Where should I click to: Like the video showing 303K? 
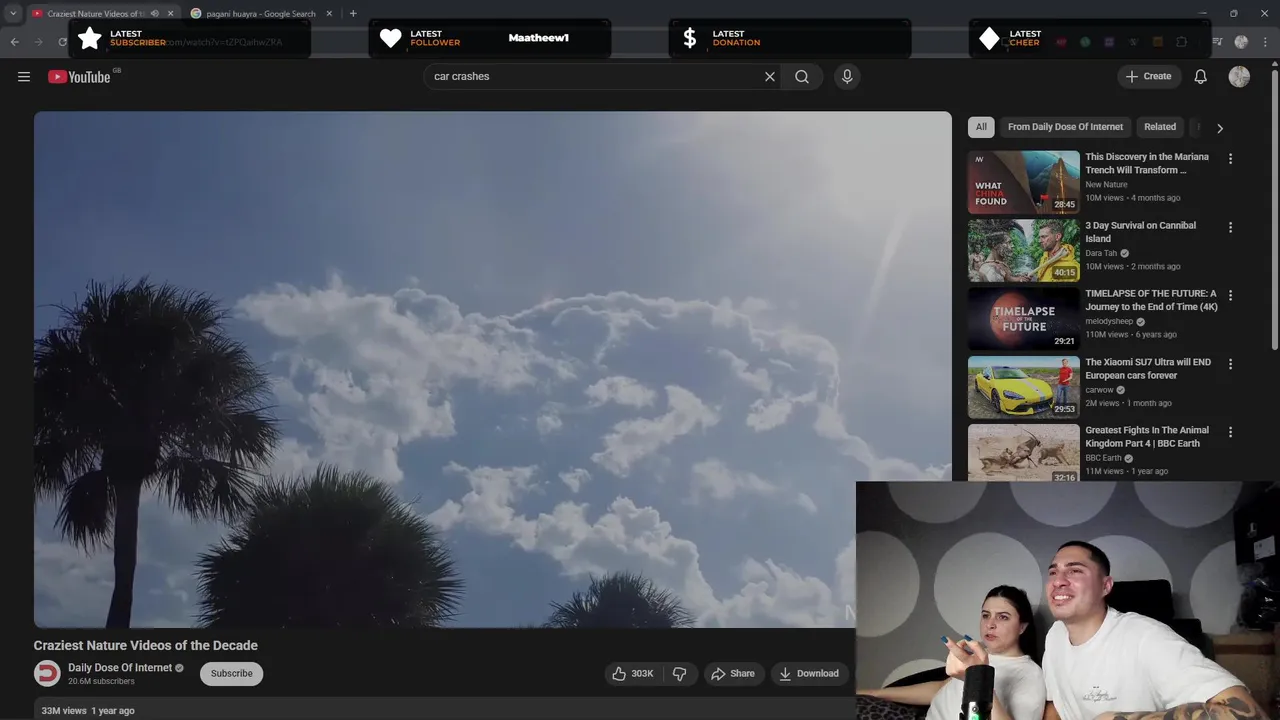coord(632,674)
